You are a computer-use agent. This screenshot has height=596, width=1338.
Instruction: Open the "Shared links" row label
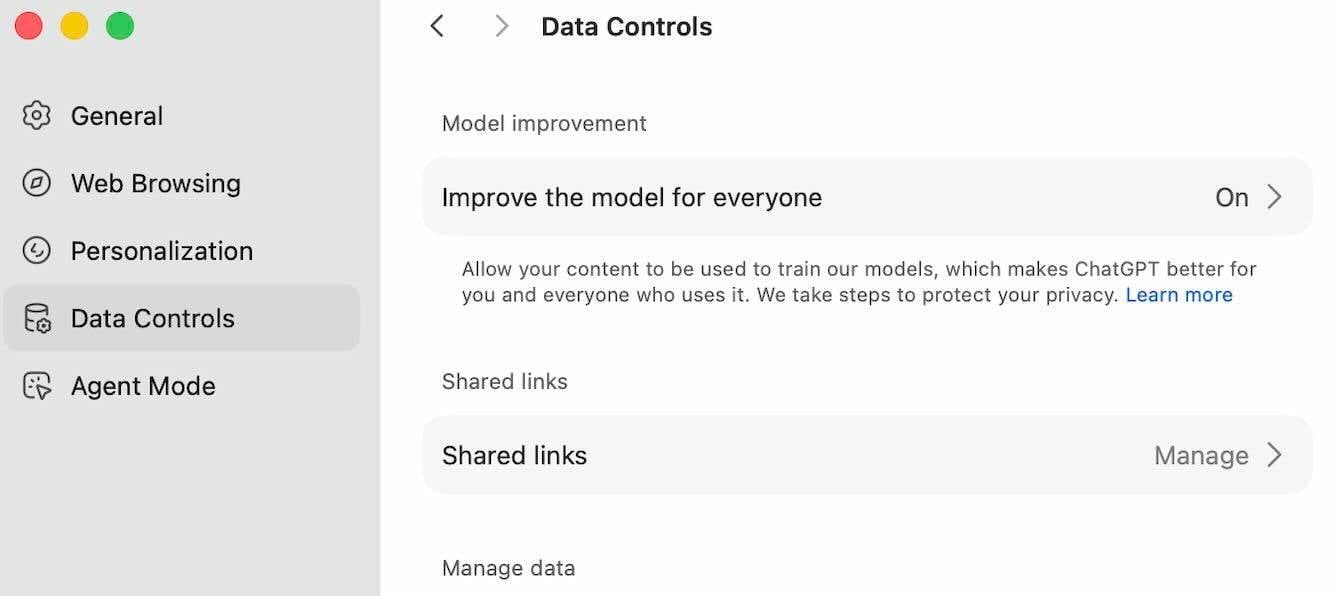tap(514, 456)
